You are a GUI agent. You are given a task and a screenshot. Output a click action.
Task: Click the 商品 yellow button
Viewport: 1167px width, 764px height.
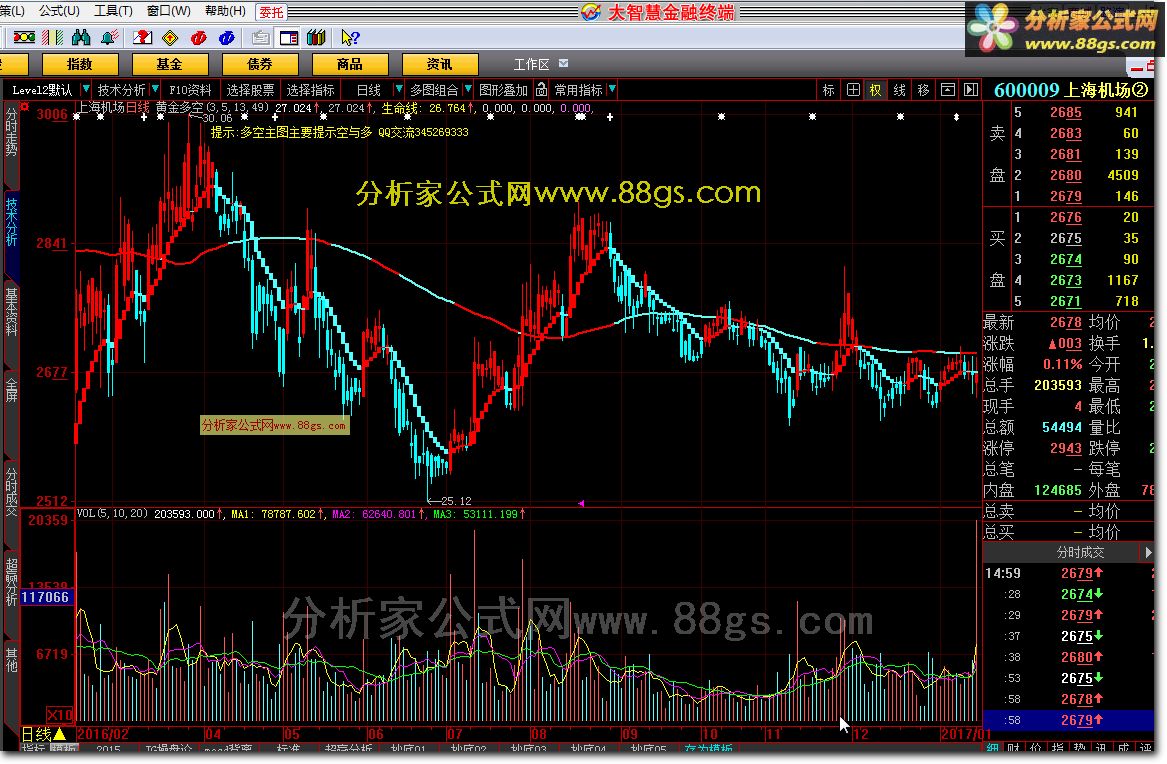click(x=350, y=64)
